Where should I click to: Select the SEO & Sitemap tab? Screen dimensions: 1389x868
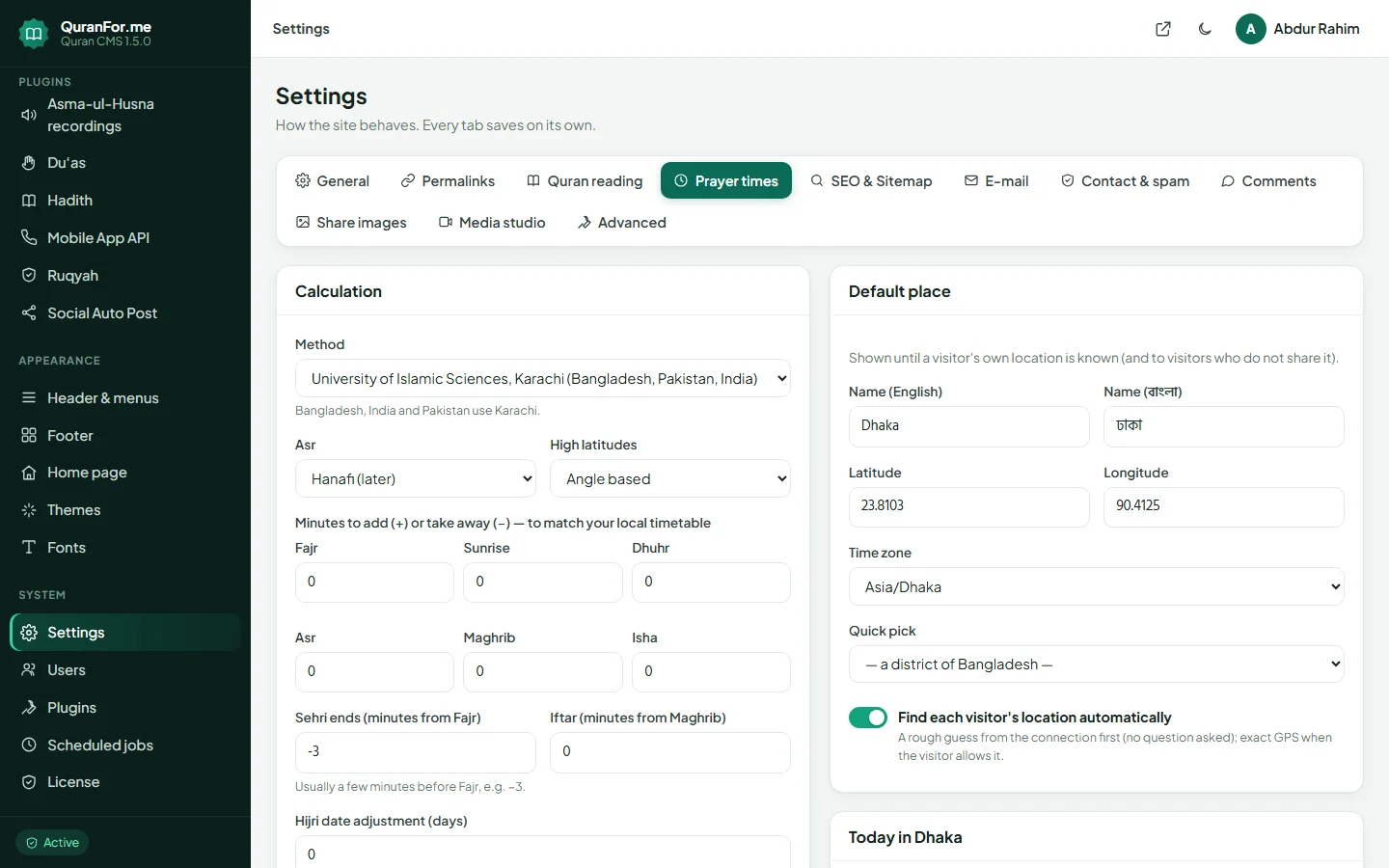tap(871, 181)
